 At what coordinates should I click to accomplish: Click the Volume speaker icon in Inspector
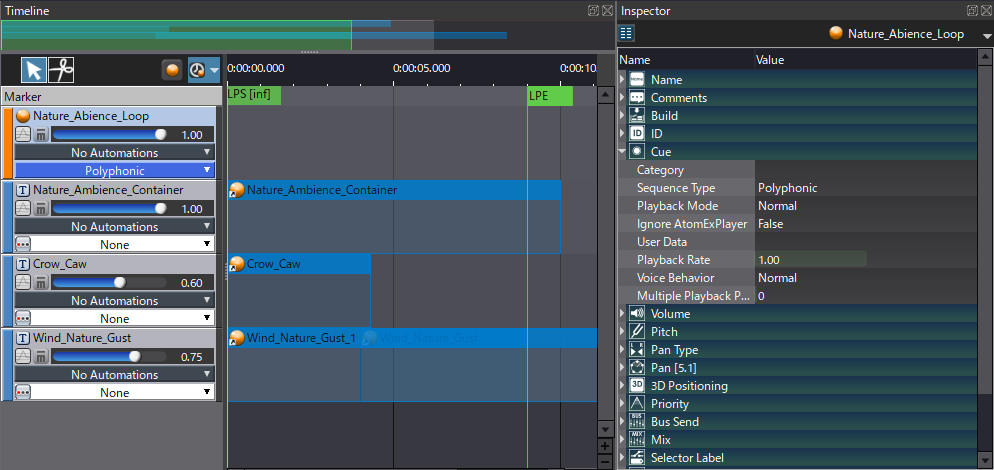tap(637, 314)
